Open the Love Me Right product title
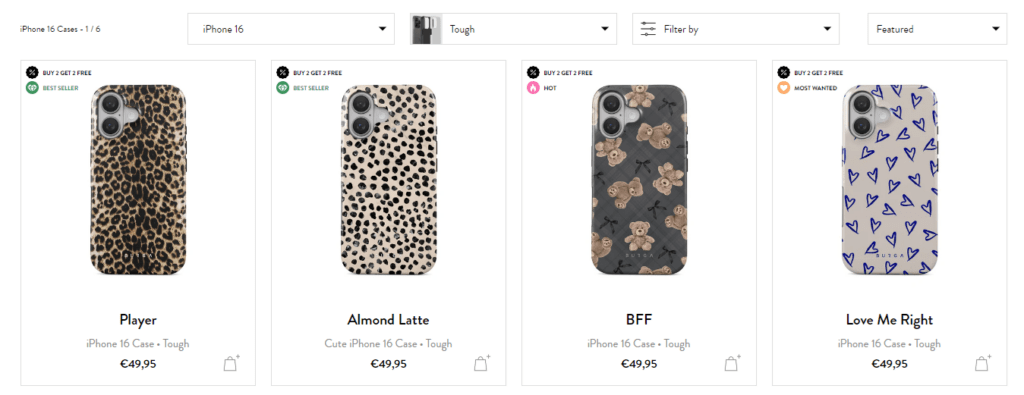The height and width of the screenshot is (395, 1024). tap(889, 320)
